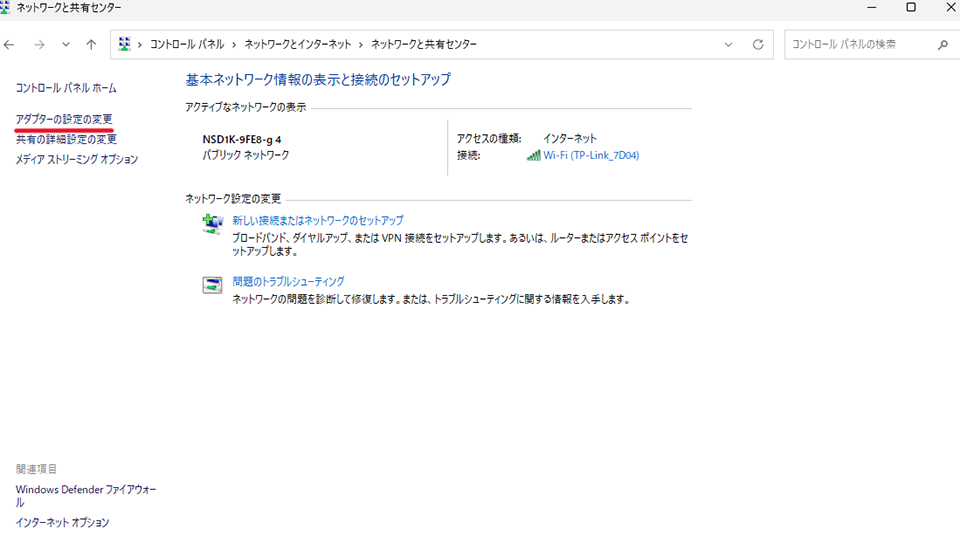
Task: Open 共有の詳細設定の変更
Action: 66,139
